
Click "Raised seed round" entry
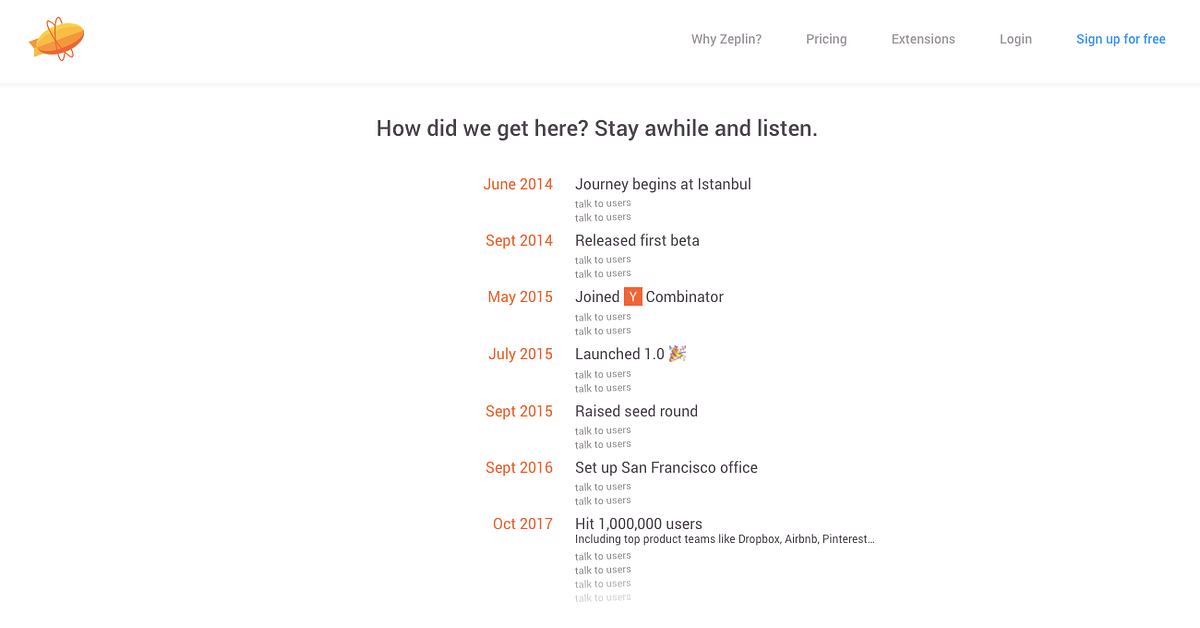[x=636, y=411]
